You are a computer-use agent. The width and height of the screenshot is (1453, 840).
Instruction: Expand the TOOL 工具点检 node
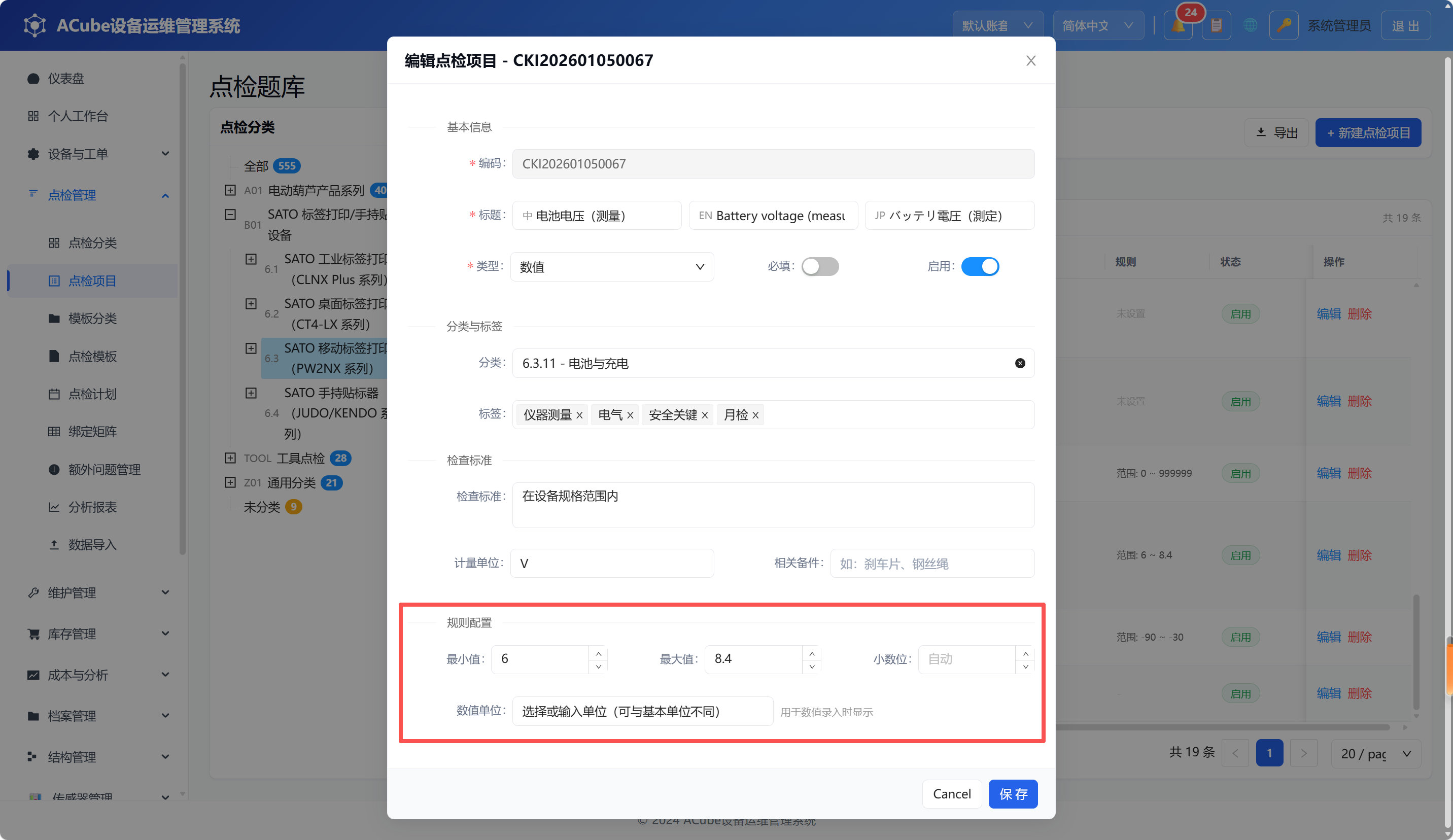[x=230, y=459]
